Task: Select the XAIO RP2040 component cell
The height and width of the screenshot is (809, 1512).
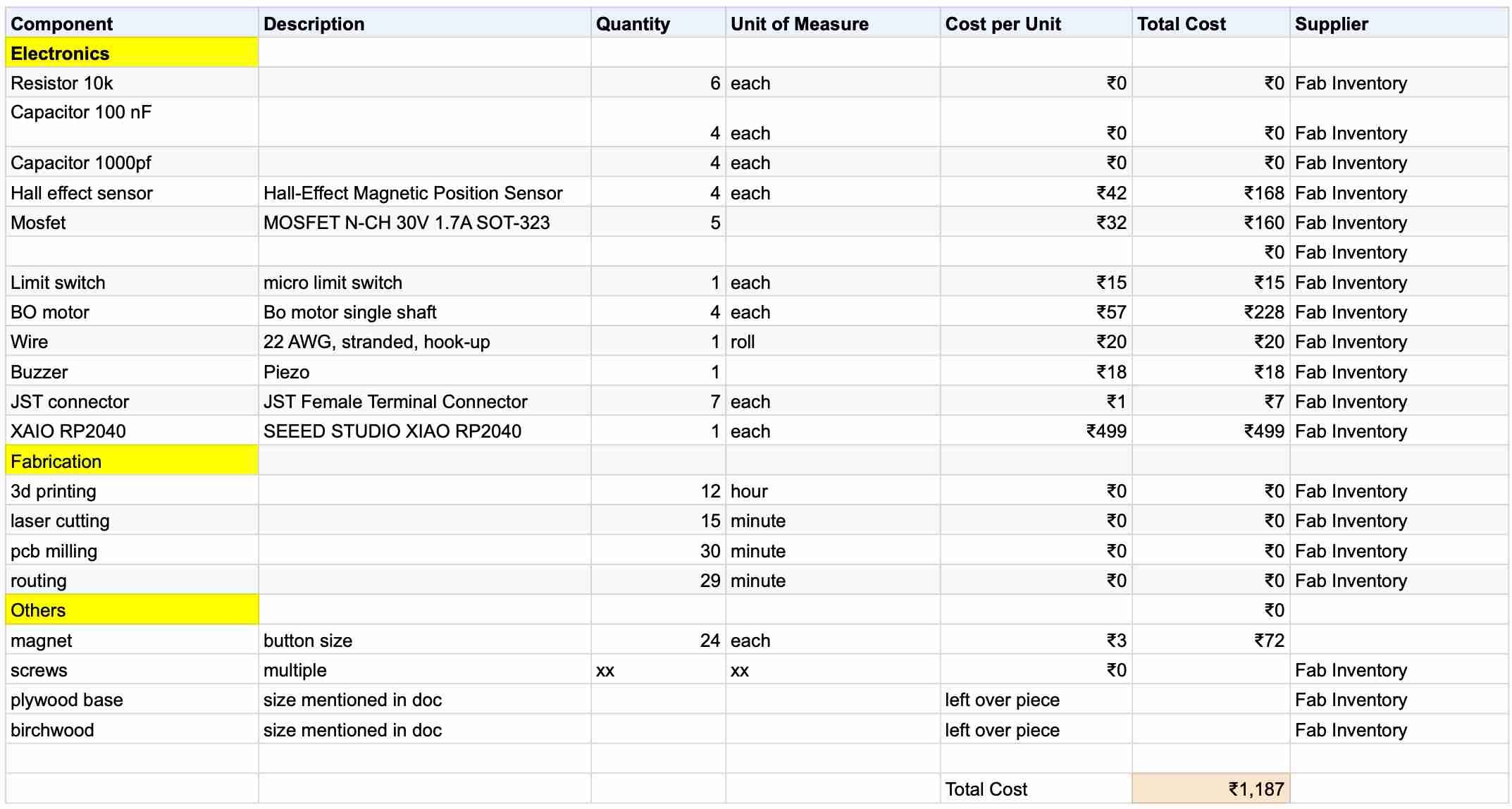Action: pos(132,431)
